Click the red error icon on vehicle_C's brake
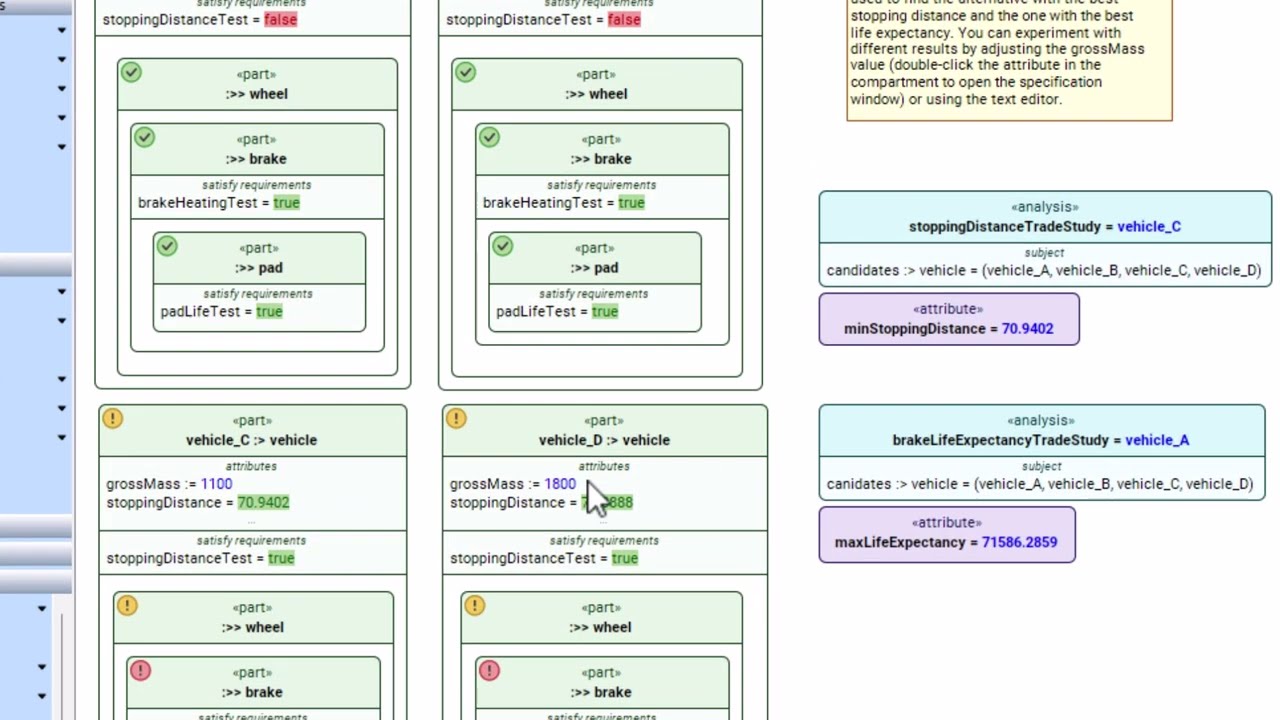Viewport: 1280px width, 720px height. pos(140,670)
